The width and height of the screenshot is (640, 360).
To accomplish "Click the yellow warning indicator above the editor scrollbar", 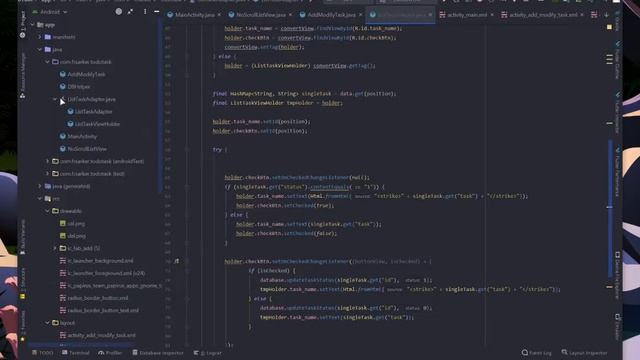I will 609,27.
